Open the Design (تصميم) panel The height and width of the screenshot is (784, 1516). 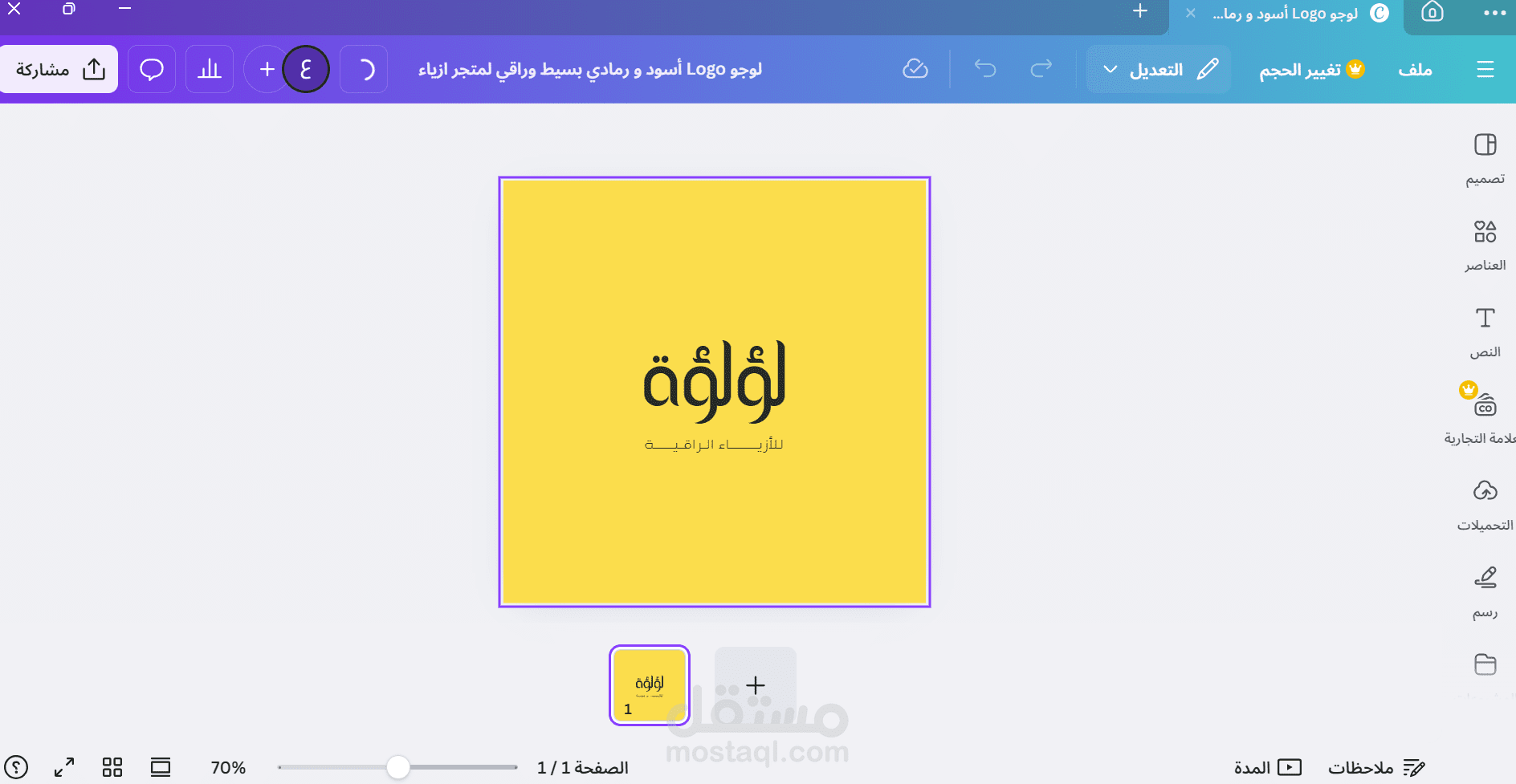pyautogui.click(x=1485, y=159)
